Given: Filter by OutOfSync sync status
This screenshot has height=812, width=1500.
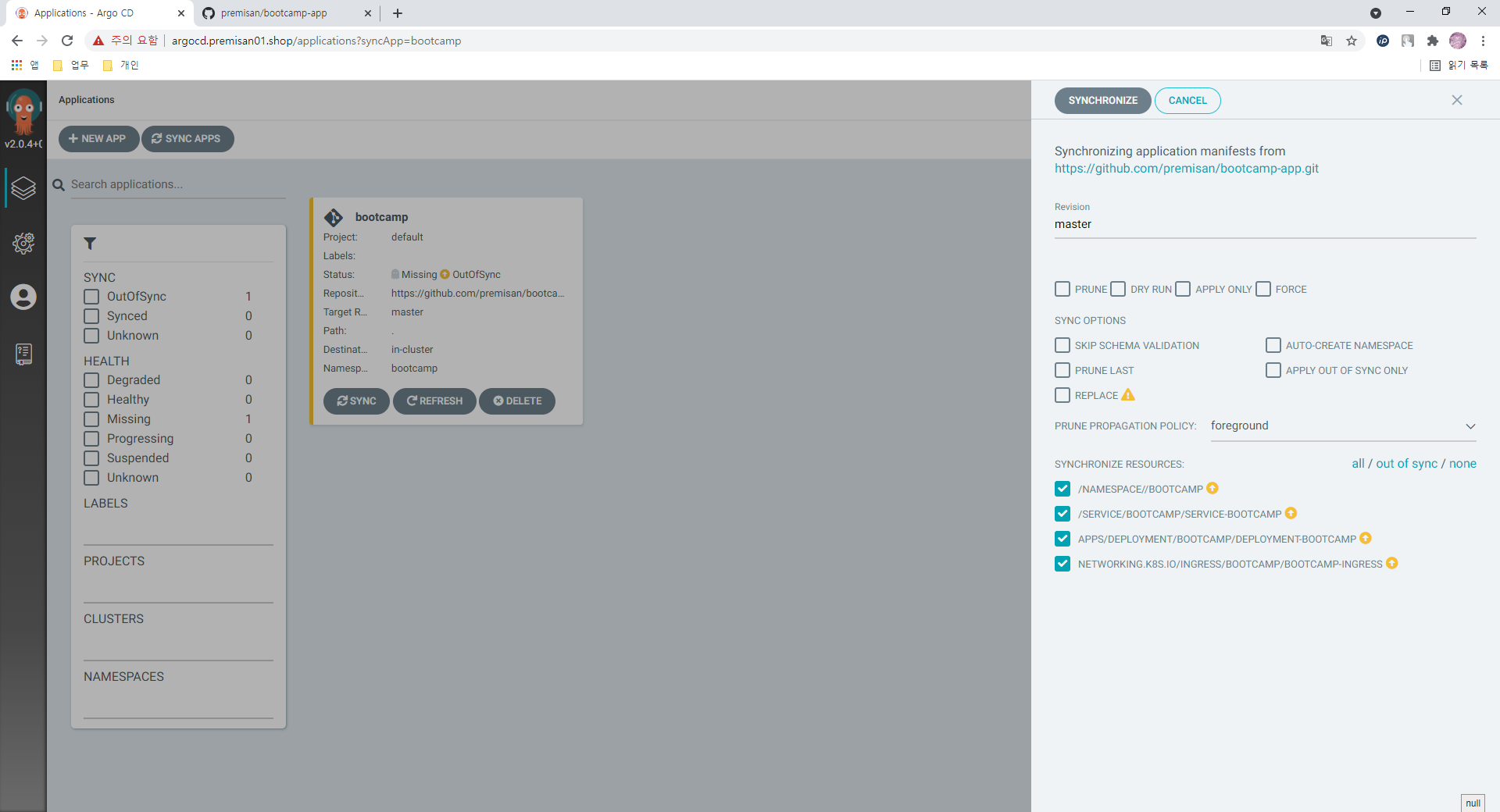Looking at the screenshot, I should click(x=91, y=297).
